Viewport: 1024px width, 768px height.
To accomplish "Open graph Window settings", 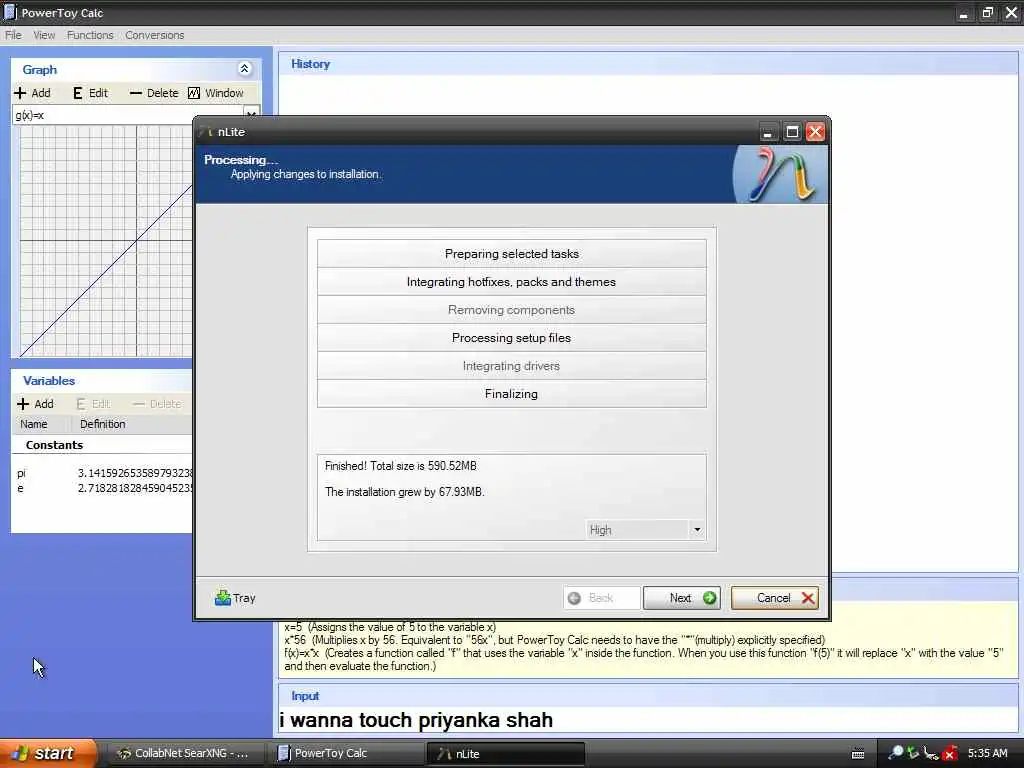I will [216, 93].
